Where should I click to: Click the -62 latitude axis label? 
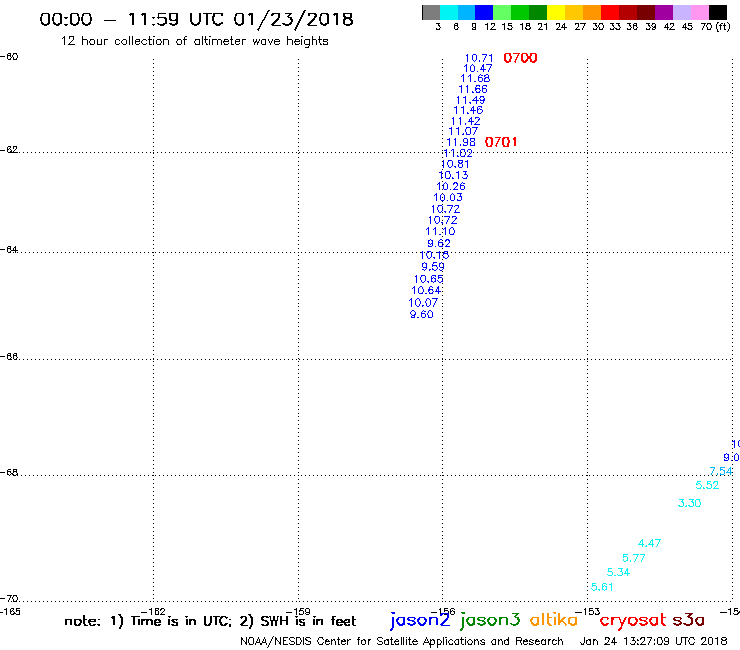pos(9,150)
